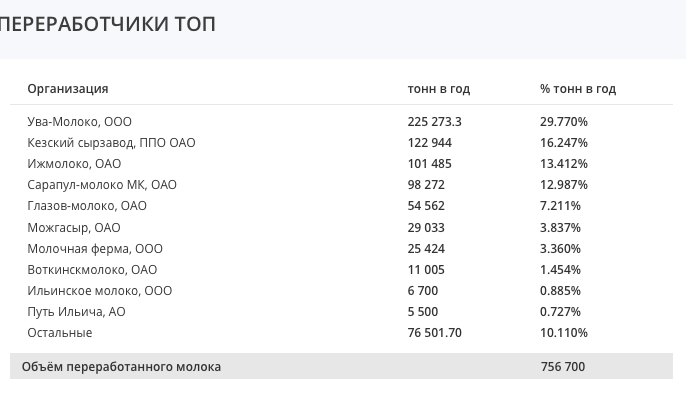The width and height of the screenshot is (686, 405).
Task: Click the % тонн в год column header
Action: [x=578, y=89]
